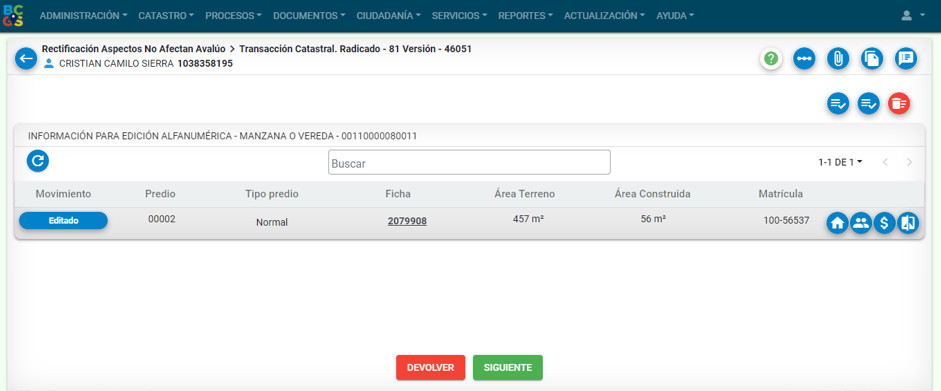Image resolution: width=941 pixels, height=391 pixels.
Task: Click the dollar sign icon in the row
Action: 884,223
